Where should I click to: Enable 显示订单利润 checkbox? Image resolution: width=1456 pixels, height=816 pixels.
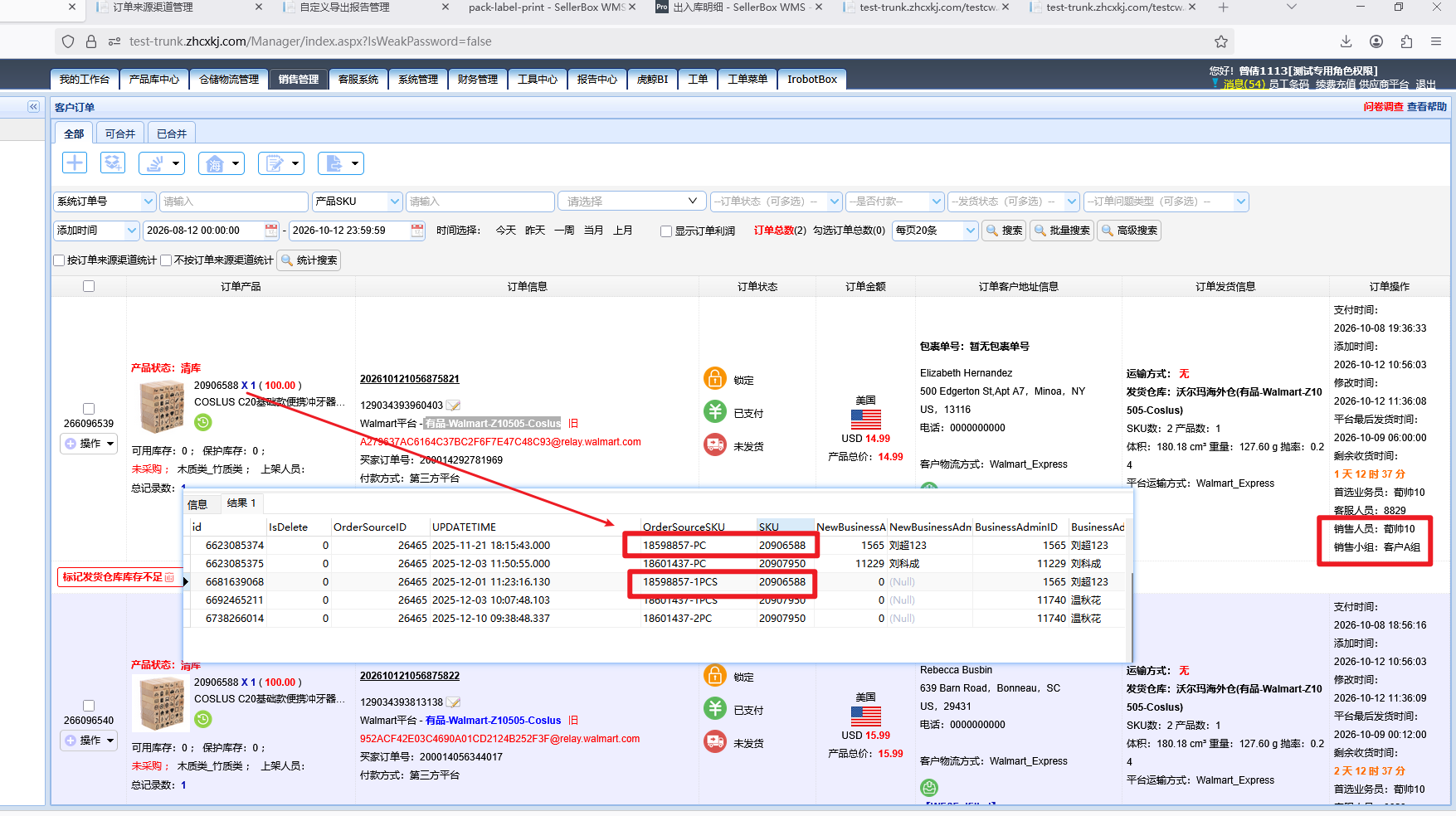(666, 231)
